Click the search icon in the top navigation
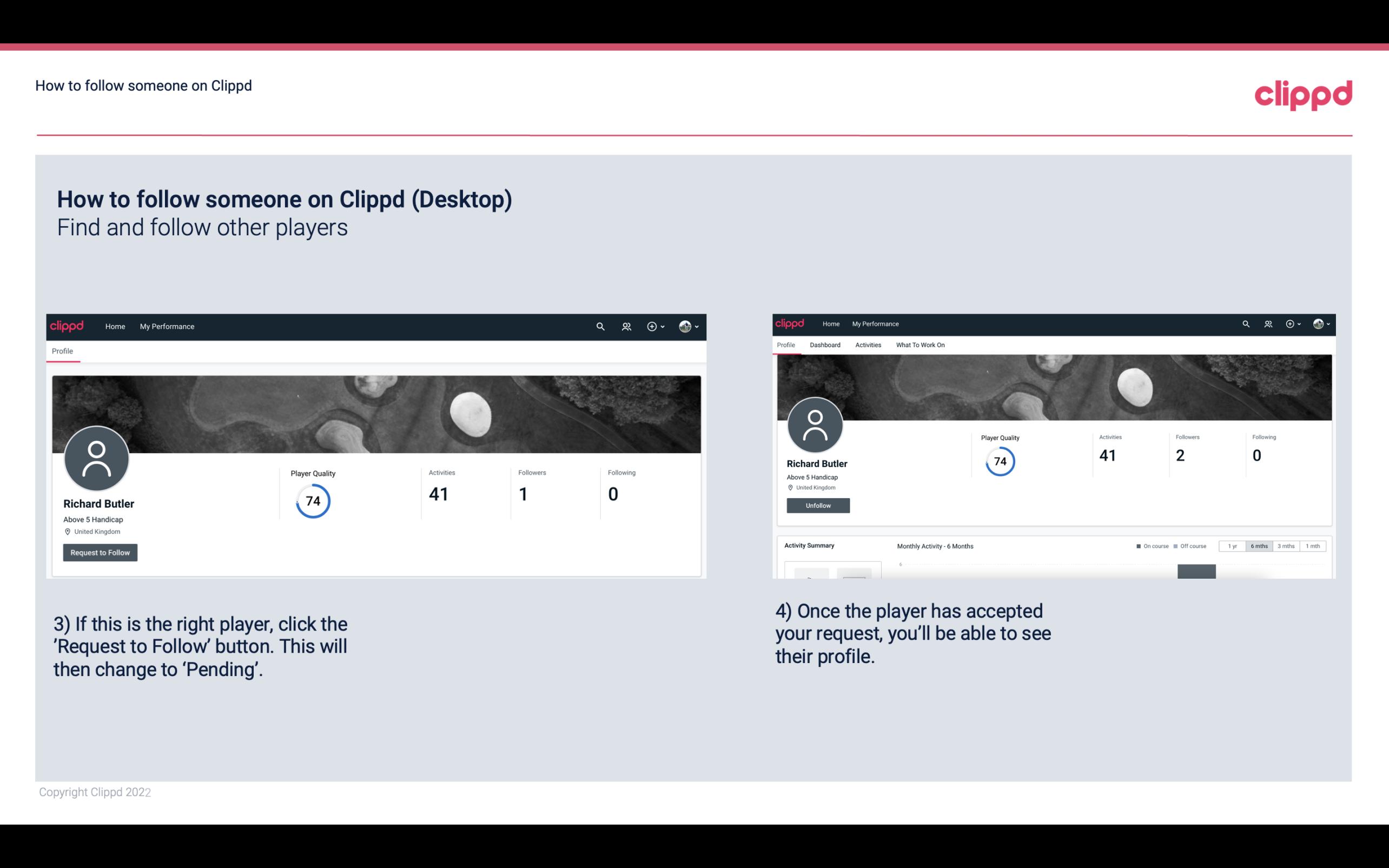Viewport: 1389px width, 868px height. [598, 326]
